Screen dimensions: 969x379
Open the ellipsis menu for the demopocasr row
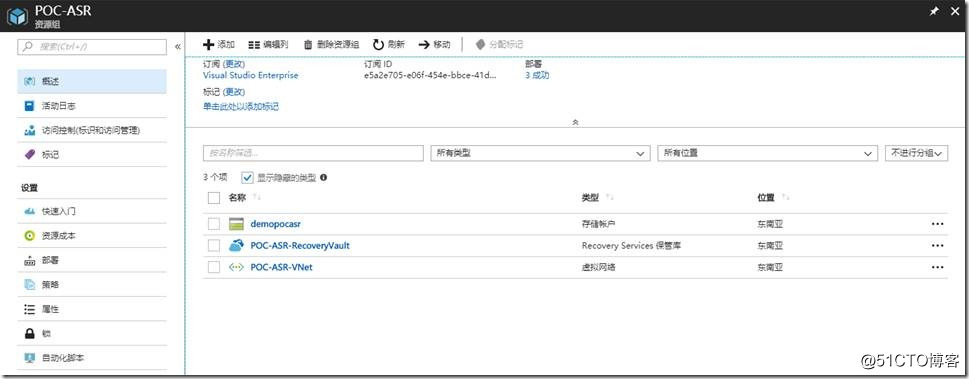click(937, 224)
